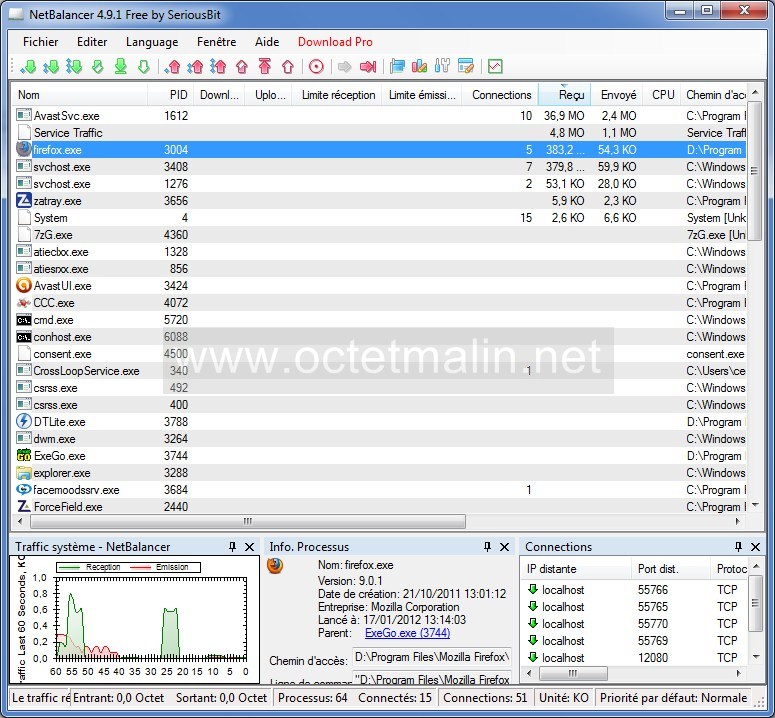Sort by Limite réception column header
The image size is (775, 718).
pos(338,95)
